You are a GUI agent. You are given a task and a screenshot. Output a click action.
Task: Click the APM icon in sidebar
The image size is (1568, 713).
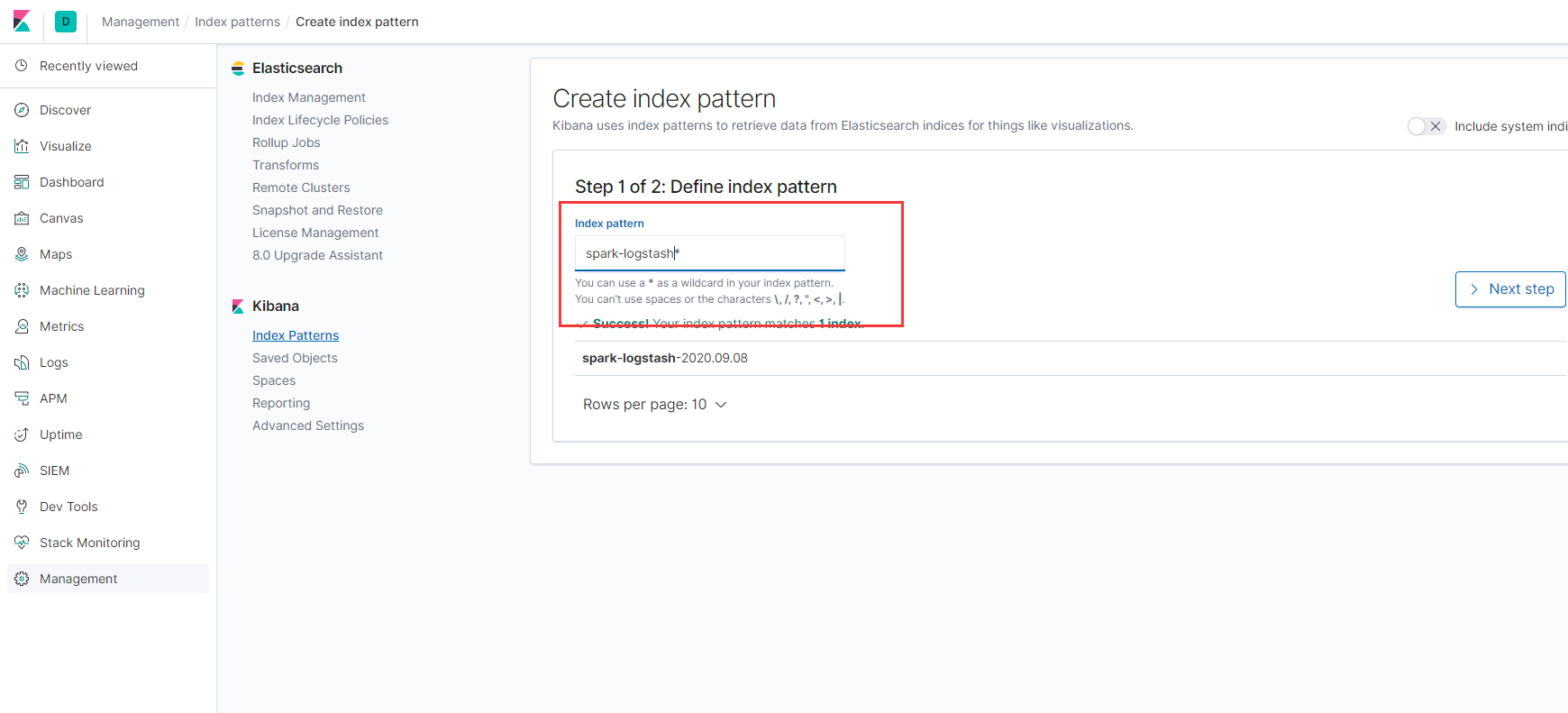coord(22,398)
